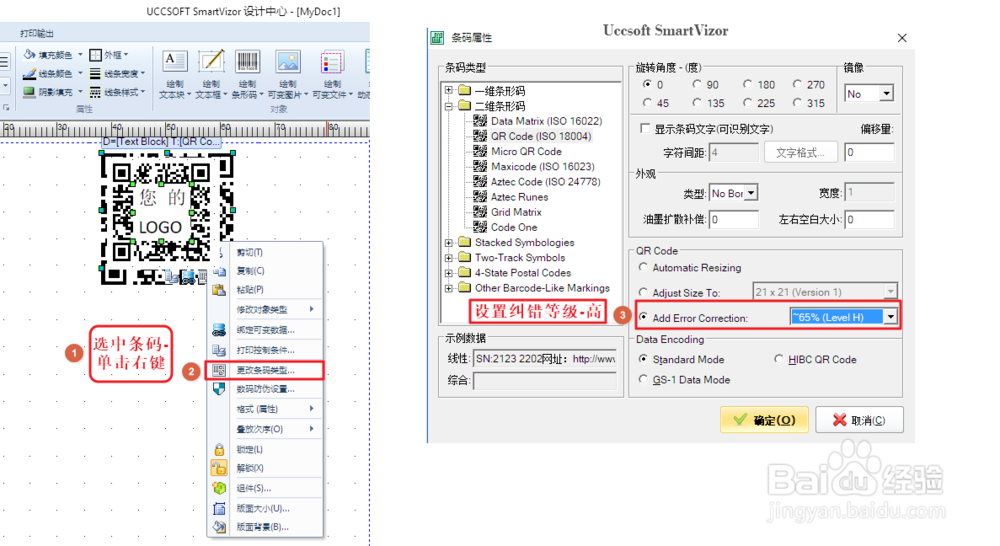Click the copy icon beside 复制(C)

click(x=219, y=270)
